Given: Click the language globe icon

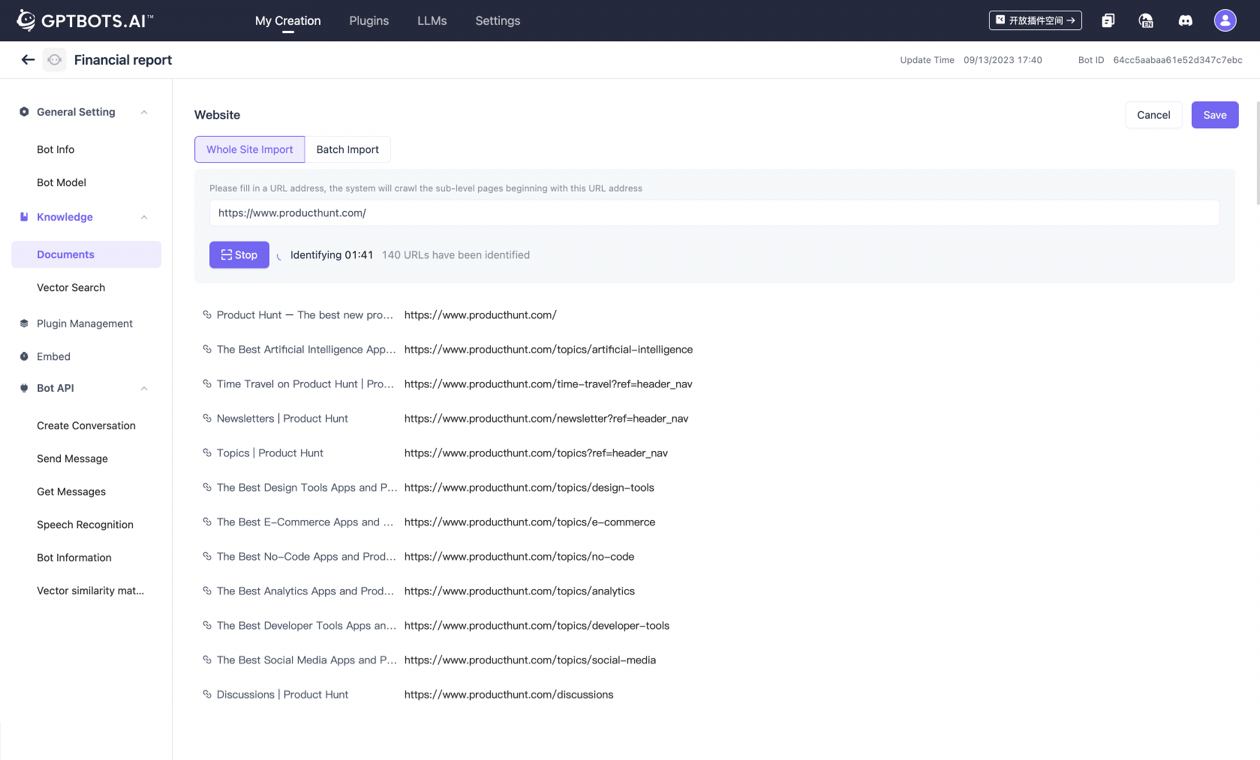Looking at the screenshot, I should 1146,20.
